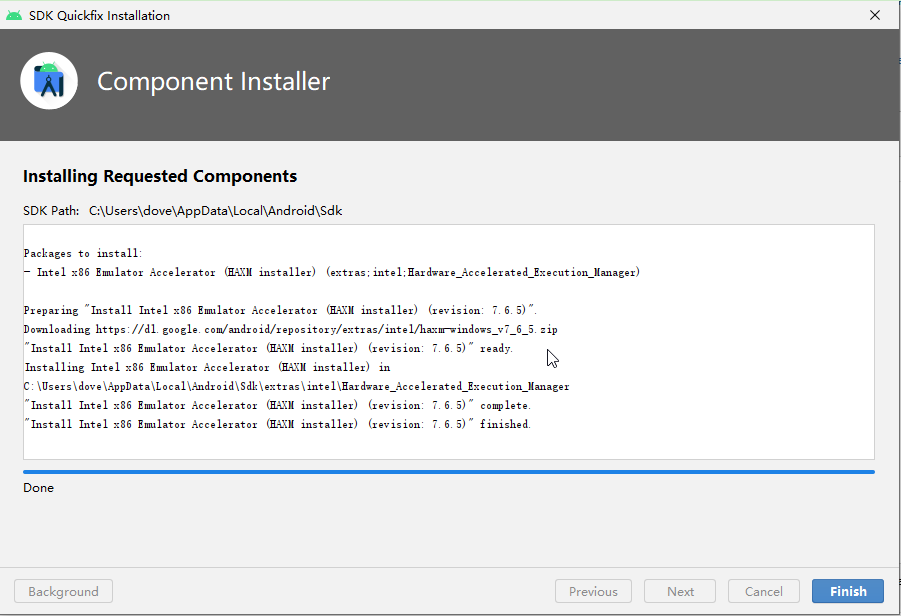Click the Android Studio logo in header
The height and width of the screenshot is (616, 902).
(x=49, y=81)
